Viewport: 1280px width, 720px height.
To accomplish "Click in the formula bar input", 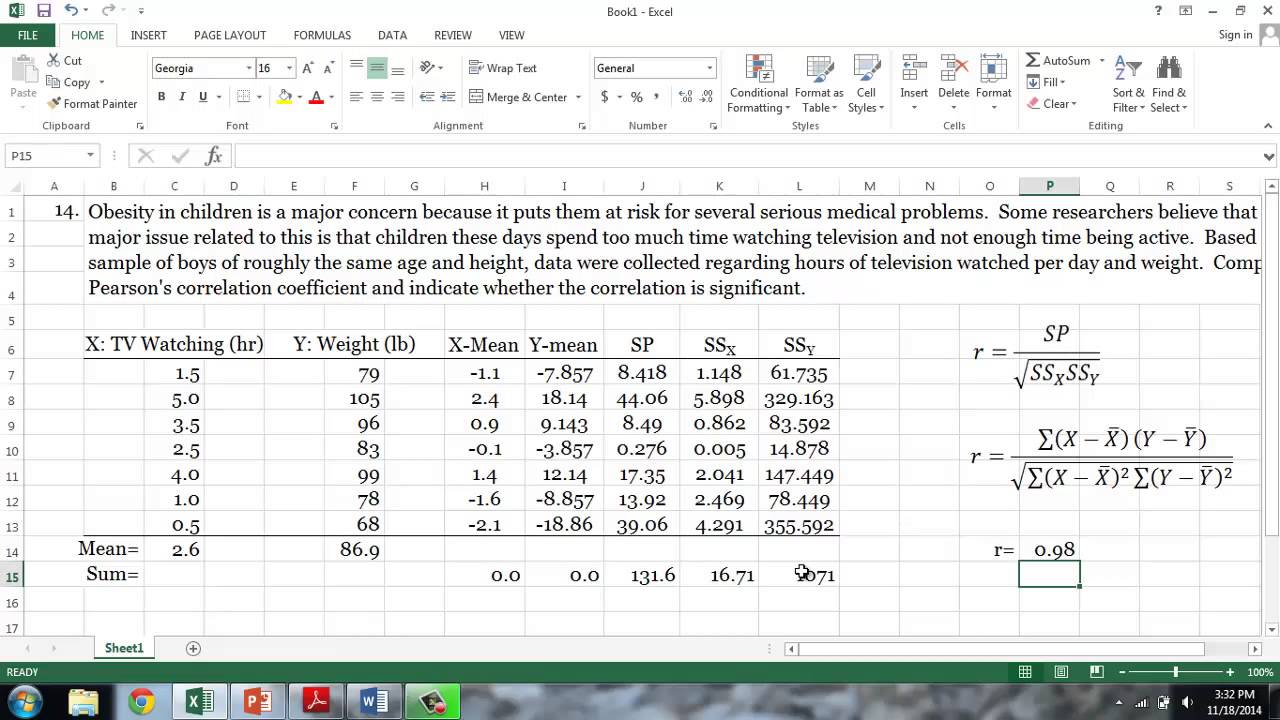I will pyautogui.click(x=746, y=156).
